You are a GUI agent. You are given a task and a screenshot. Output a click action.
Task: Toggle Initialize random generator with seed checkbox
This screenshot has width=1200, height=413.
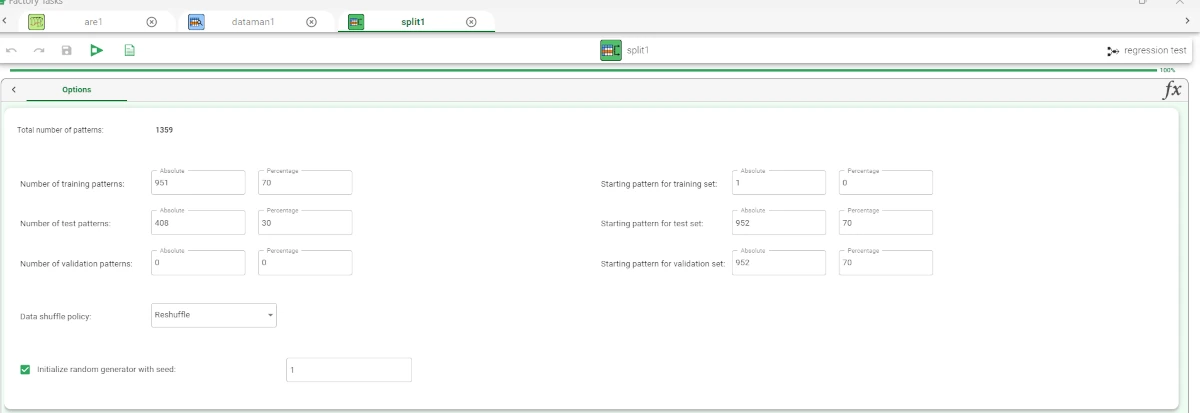pyautogui.click(x=25, y=369)
